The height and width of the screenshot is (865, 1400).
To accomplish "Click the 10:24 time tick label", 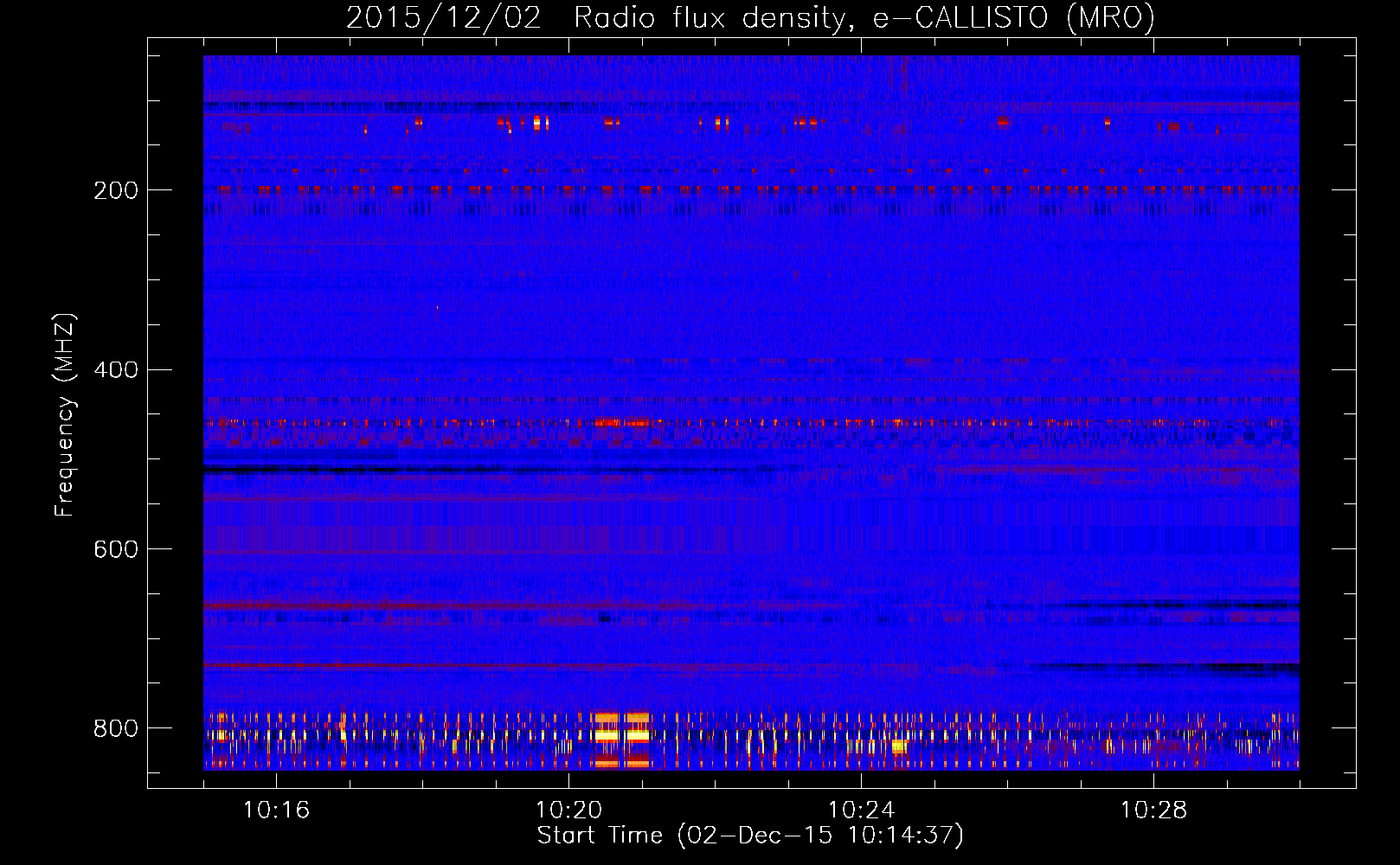I will click(861, 811).
